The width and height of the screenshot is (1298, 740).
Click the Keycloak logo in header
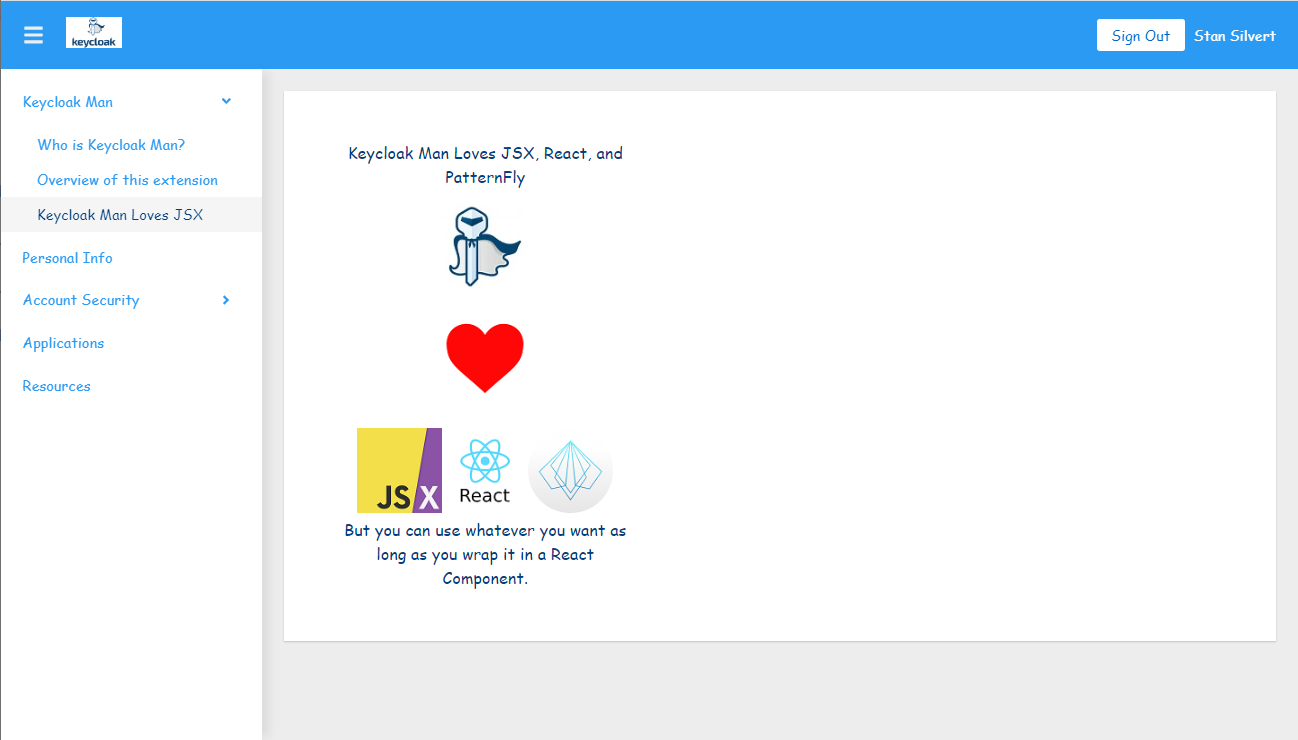94,33
